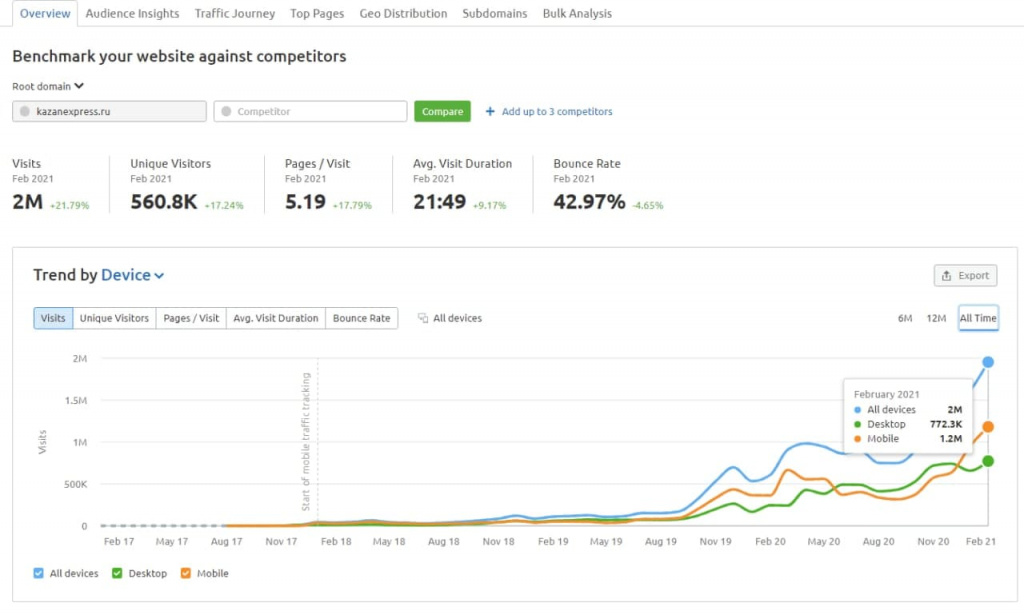Click the plus icon to add competitors
This screenshot has height=615, width=1024.
(490, 112)
